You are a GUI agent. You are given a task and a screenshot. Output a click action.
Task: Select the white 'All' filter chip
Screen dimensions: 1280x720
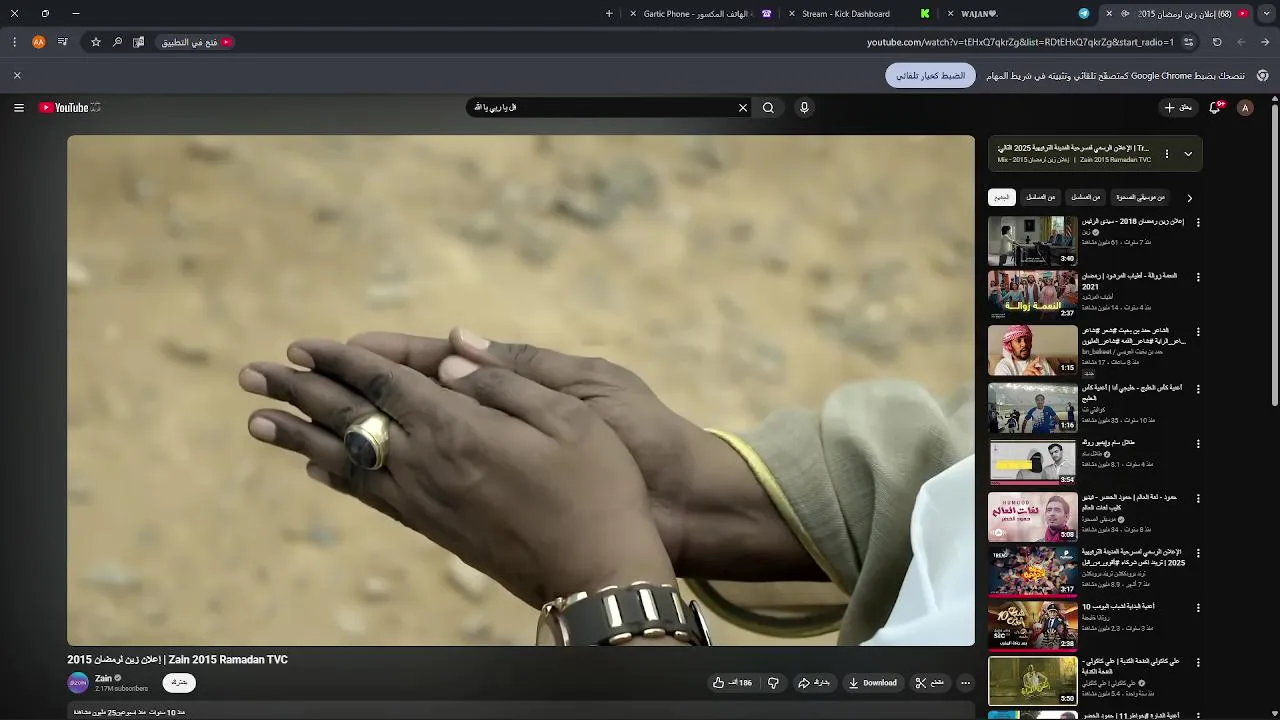[x=1002, y=197]
